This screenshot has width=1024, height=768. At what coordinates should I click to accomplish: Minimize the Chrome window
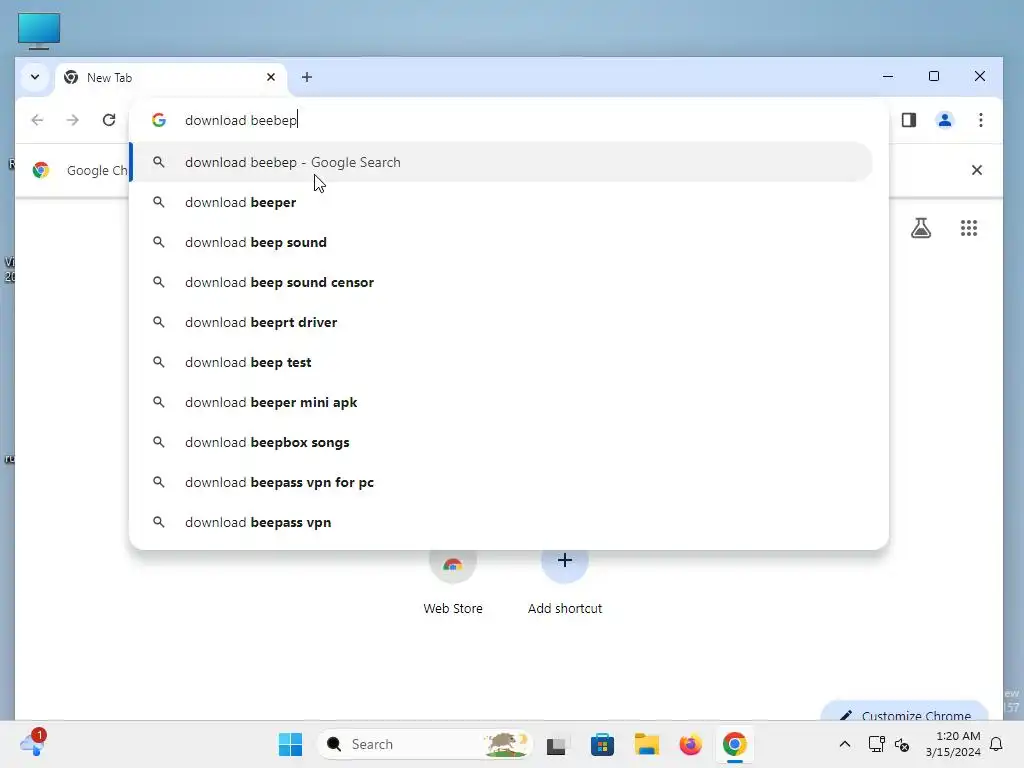[888, 76]
